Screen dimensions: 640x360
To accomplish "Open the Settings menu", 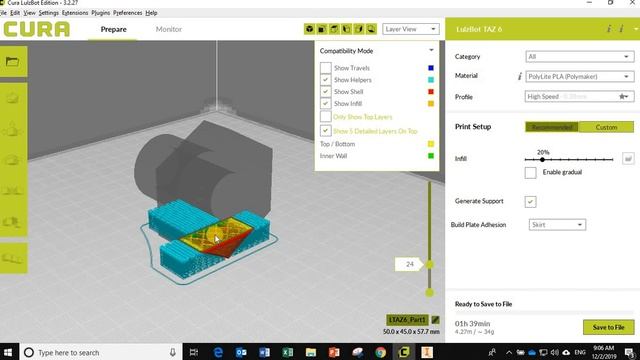I will (49, 13).
